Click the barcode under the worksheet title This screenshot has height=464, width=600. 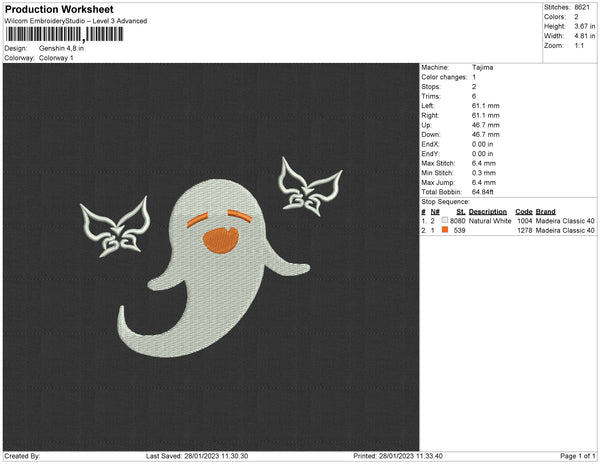(x=64, y=34)
